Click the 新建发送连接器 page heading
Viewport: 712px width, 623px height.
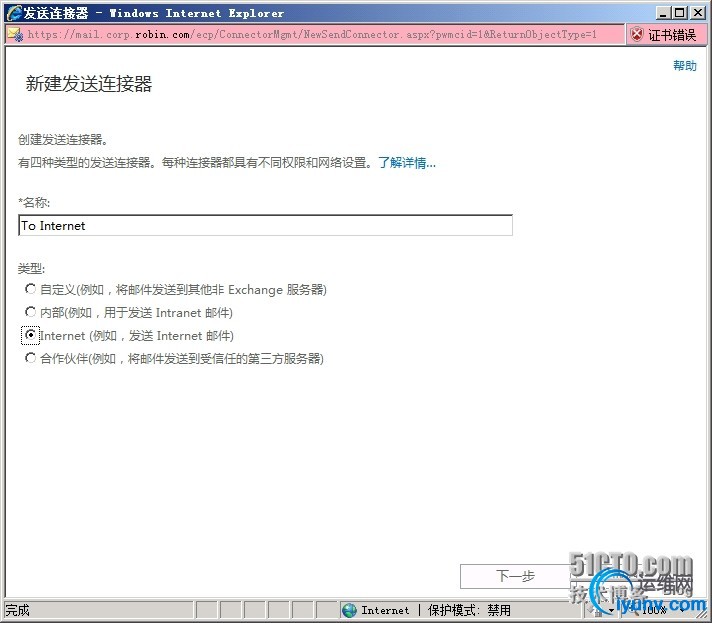[x=89, y=84]
